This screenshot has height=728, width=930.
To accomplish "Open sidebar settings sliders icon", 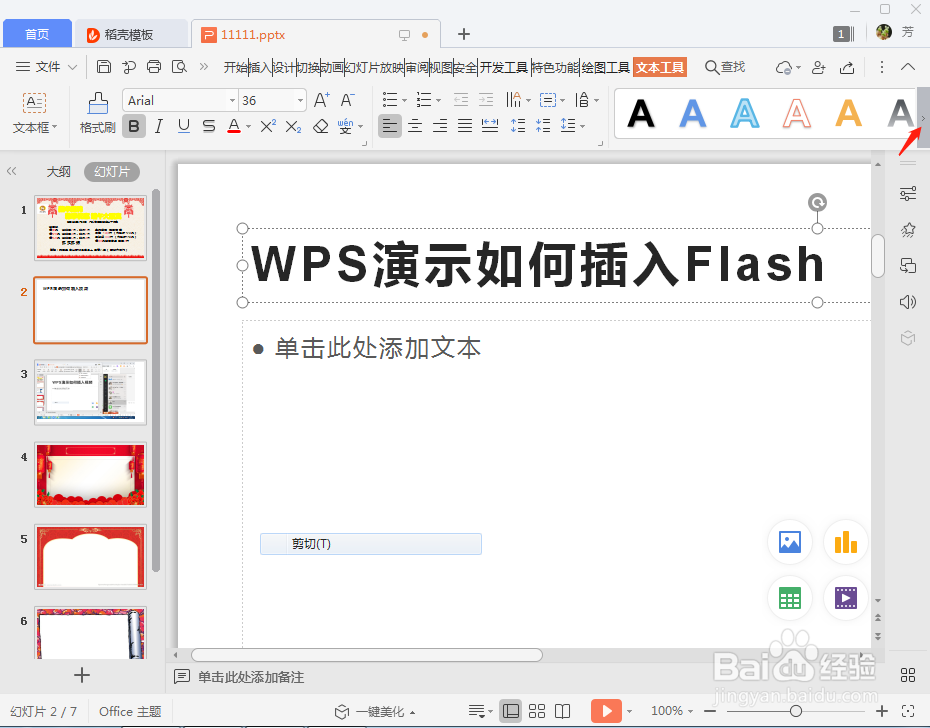I will (x=907, y=193).
